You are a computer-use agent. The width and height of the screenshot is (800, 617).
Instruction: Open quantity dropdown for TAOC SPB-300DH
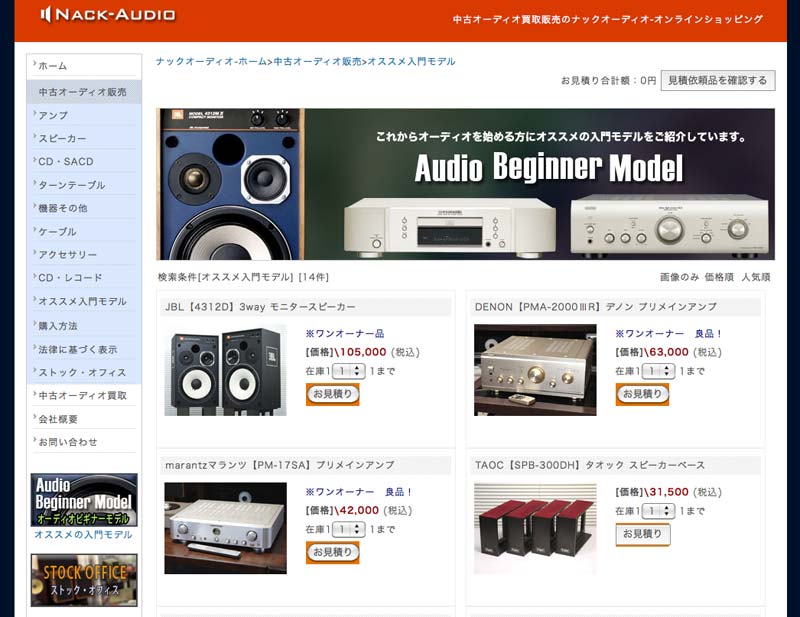(659, 511)
